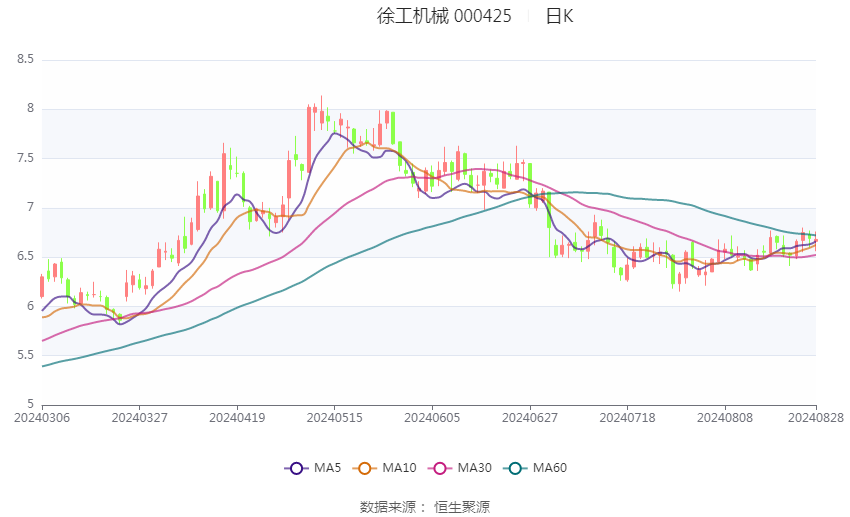Click the x-axis date label 20240327

(139, 418)
